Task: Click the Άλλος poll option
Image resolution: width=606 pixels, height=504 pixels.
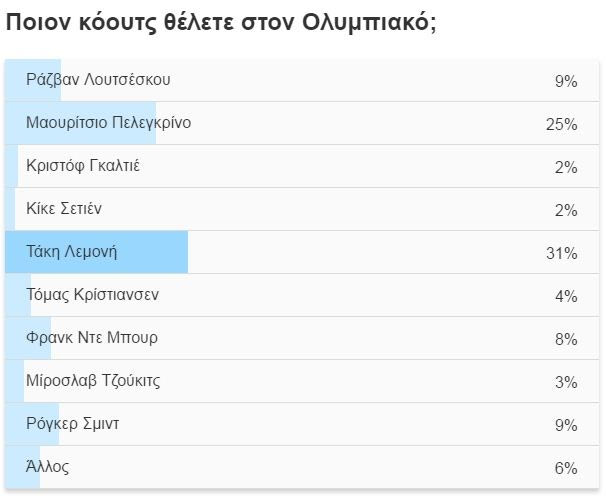Action: tap(48, 467)
